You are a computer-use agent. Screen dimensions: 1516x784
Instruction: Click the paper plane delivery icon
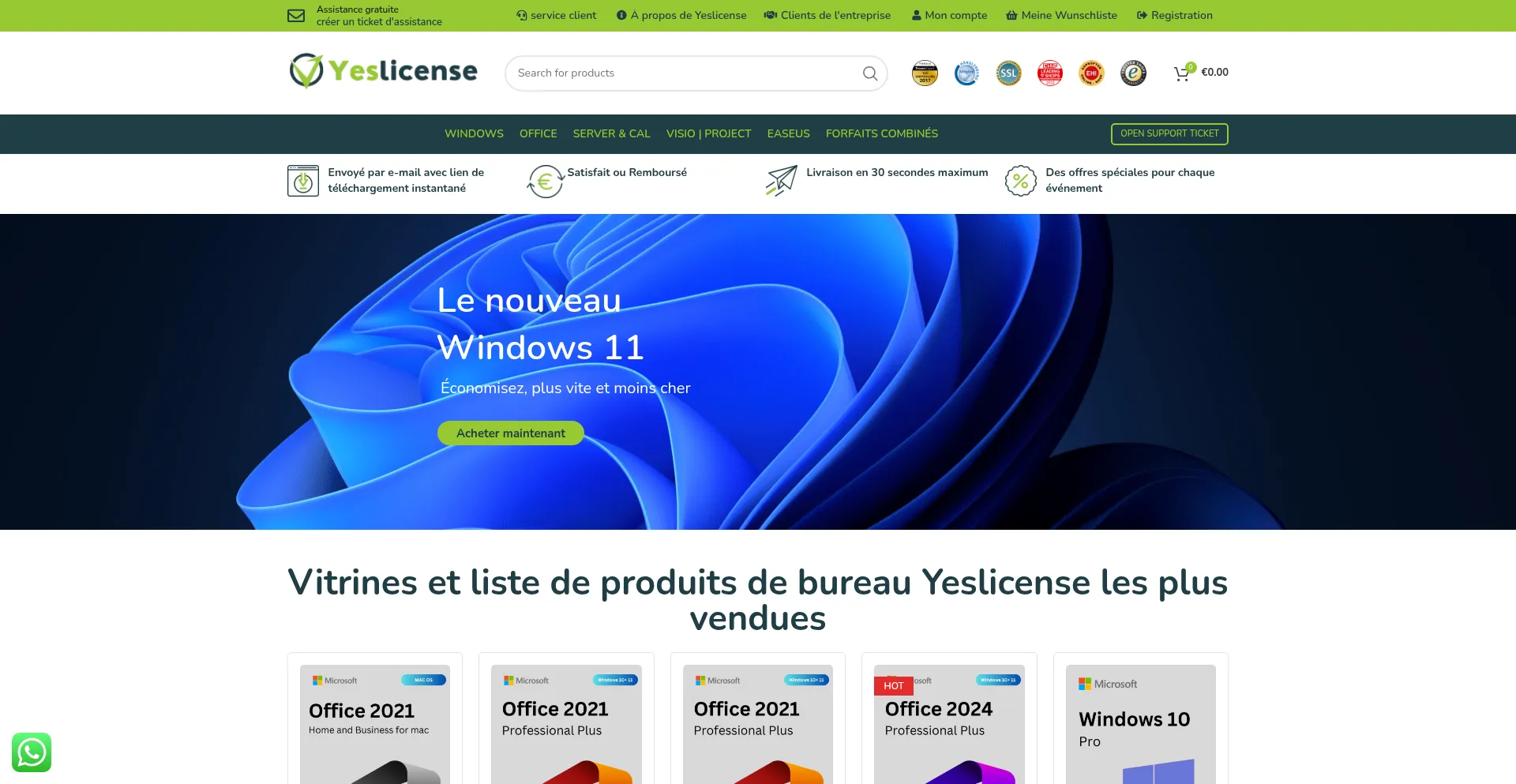tap(781, 181)
